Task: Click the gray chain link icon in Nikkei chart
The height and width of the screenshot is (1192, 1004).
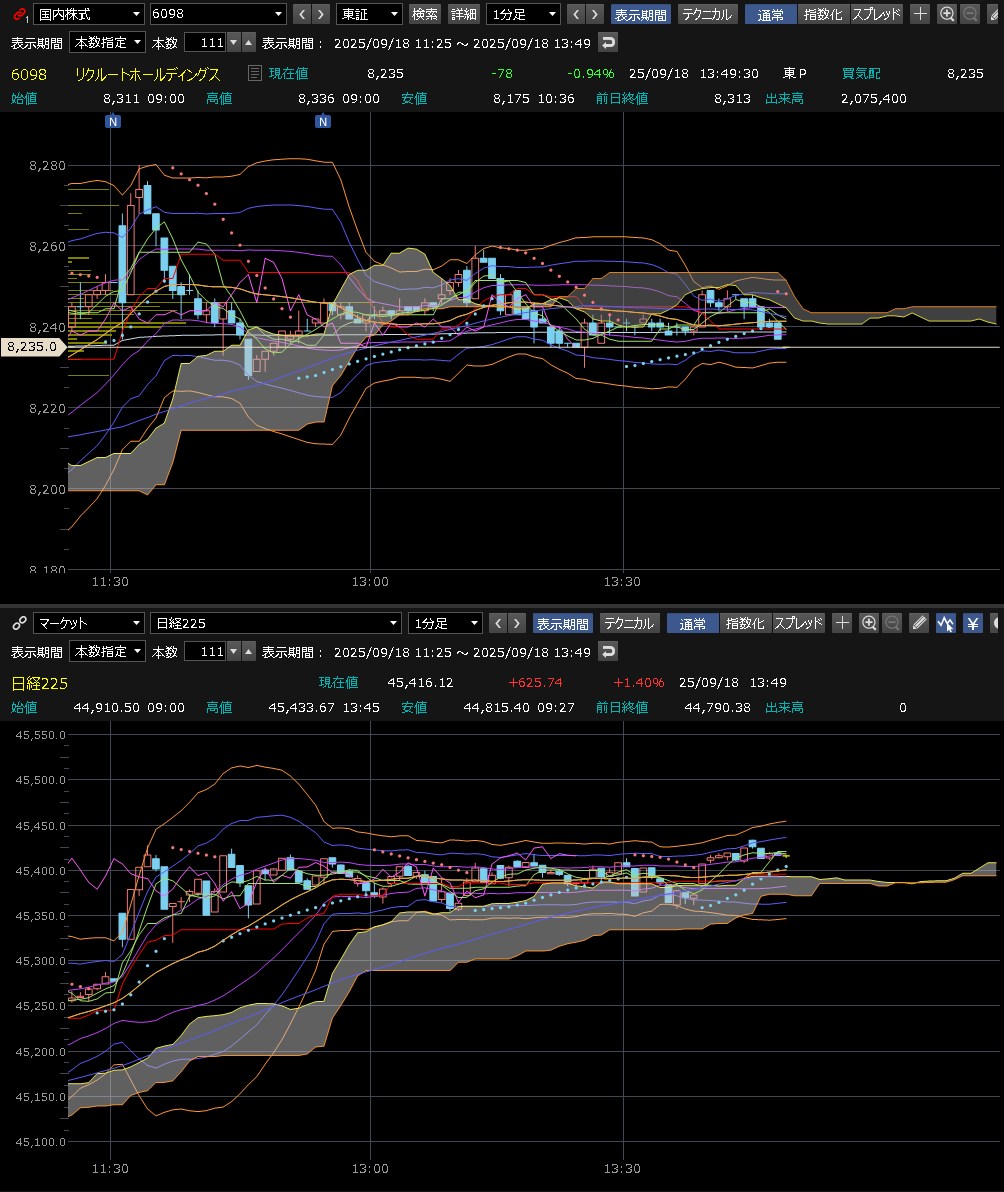Action: coord(20,623)
